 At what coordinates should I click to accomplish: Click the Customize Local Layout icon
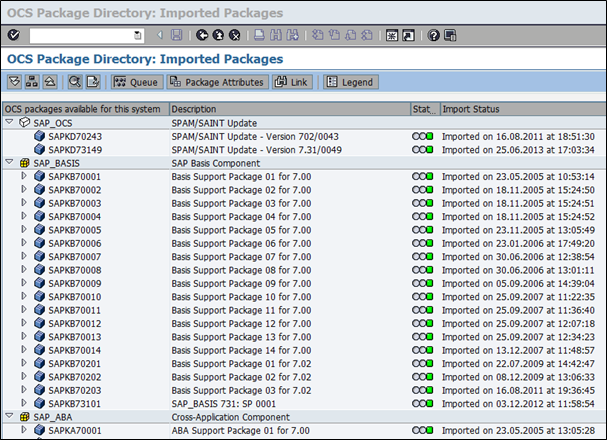[x=450, y=36]
